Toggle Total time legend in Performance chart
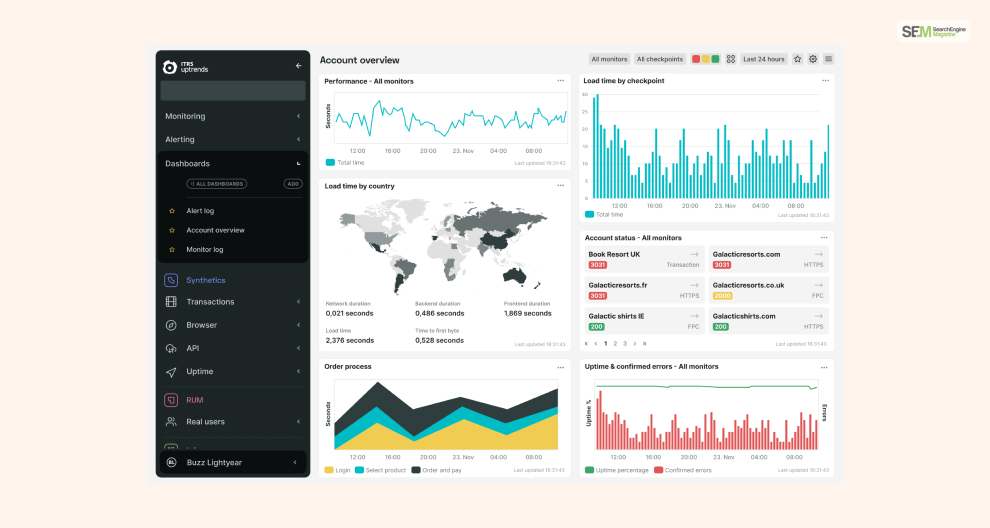The image size is (990, 528). point(345,163)
